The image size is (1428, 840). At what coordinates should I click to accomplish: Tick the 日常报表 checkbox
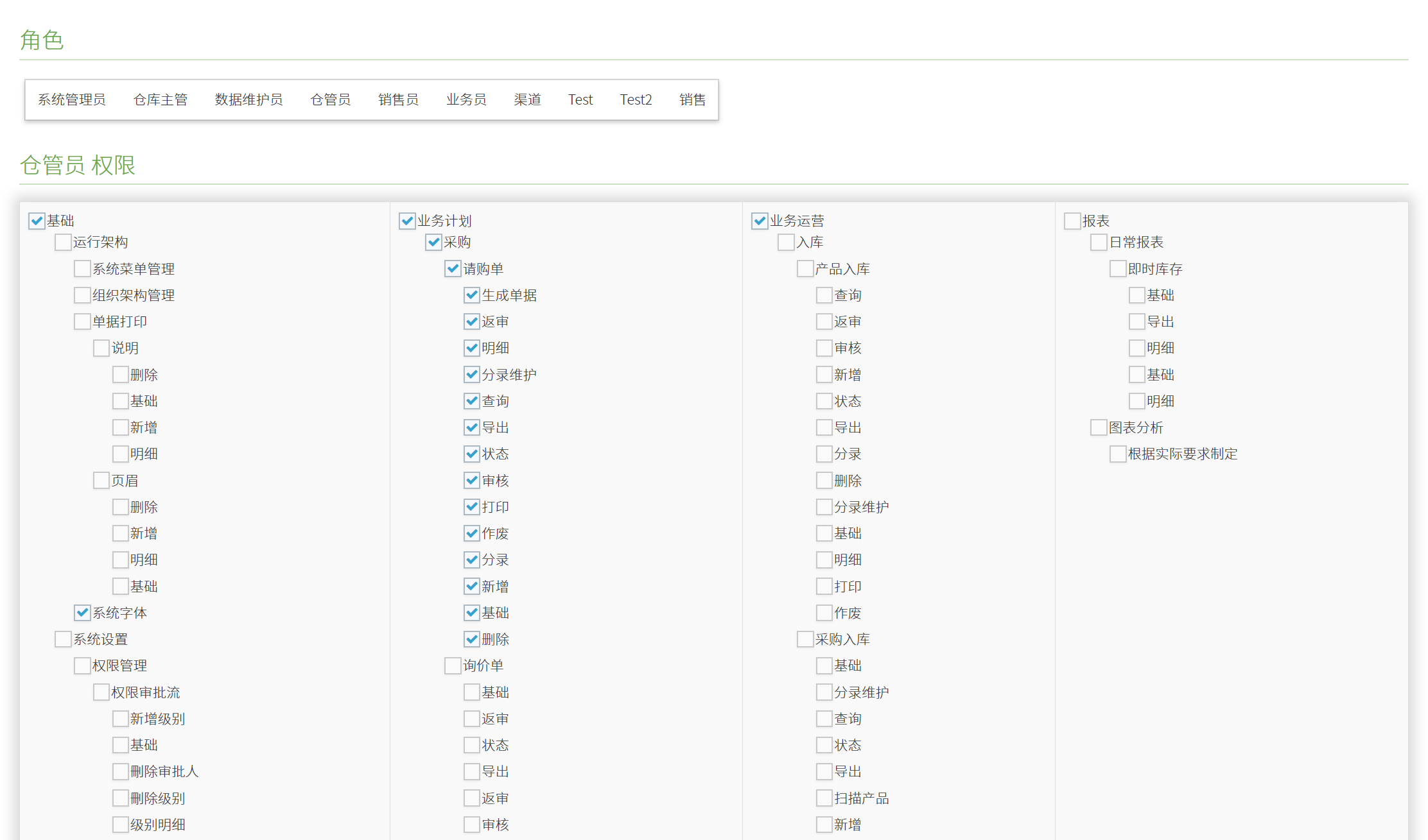(x=1099, y=242)
